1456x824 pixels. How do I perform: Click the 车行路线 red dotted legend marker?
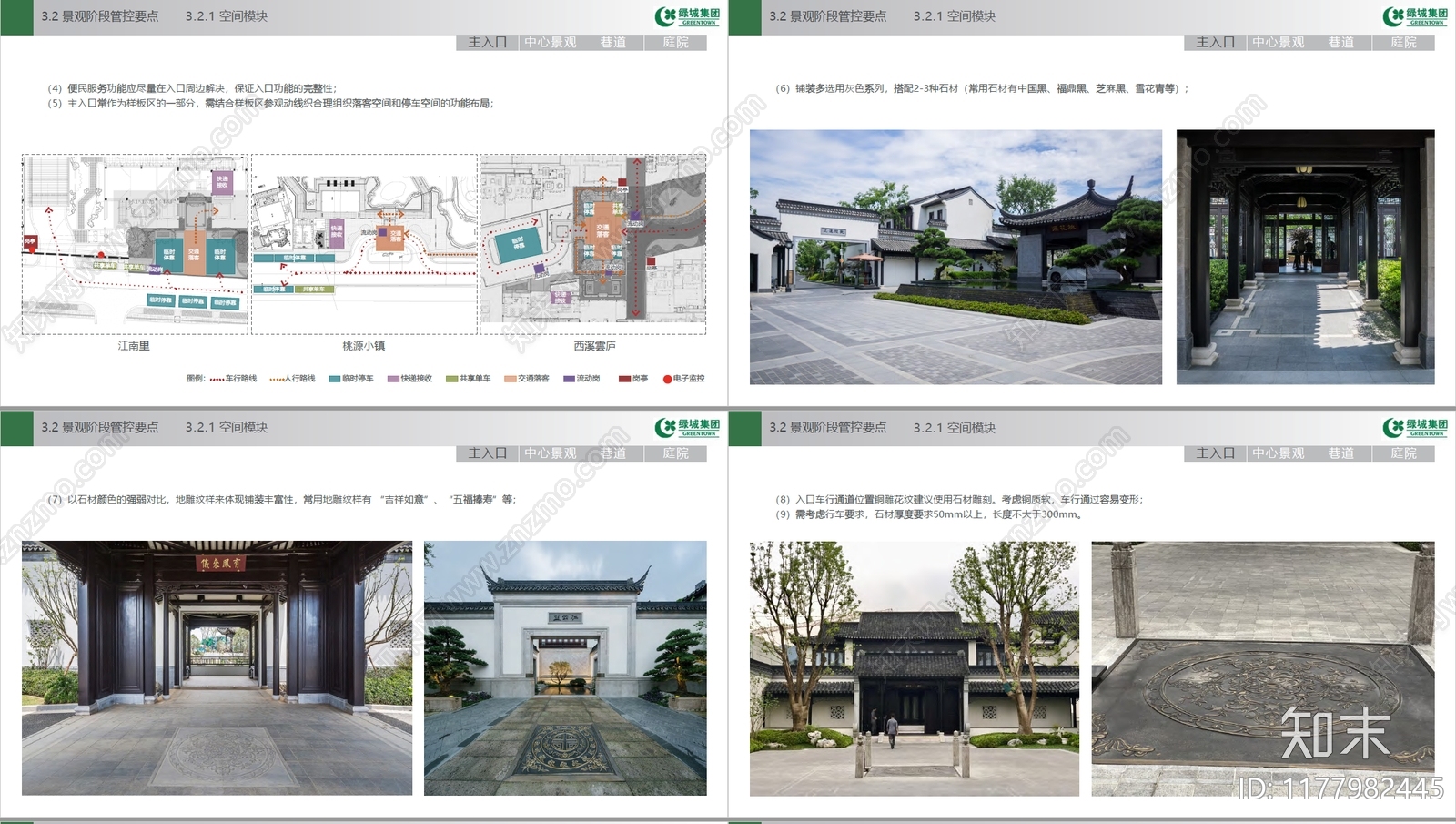[217, 379]
